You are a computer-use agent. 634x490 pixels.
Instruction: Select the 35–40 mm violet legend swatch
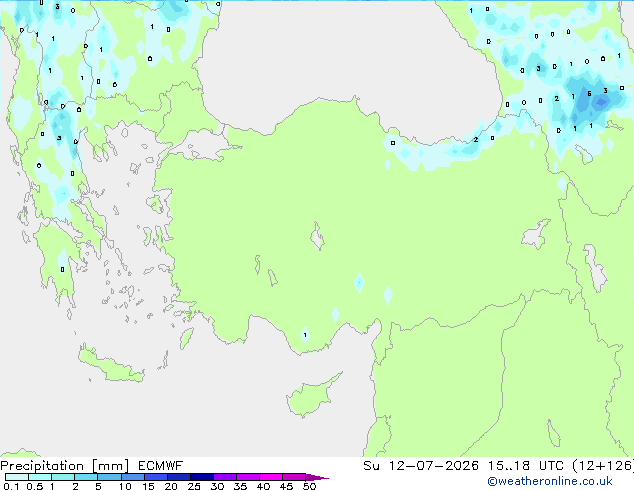[247, 477]
